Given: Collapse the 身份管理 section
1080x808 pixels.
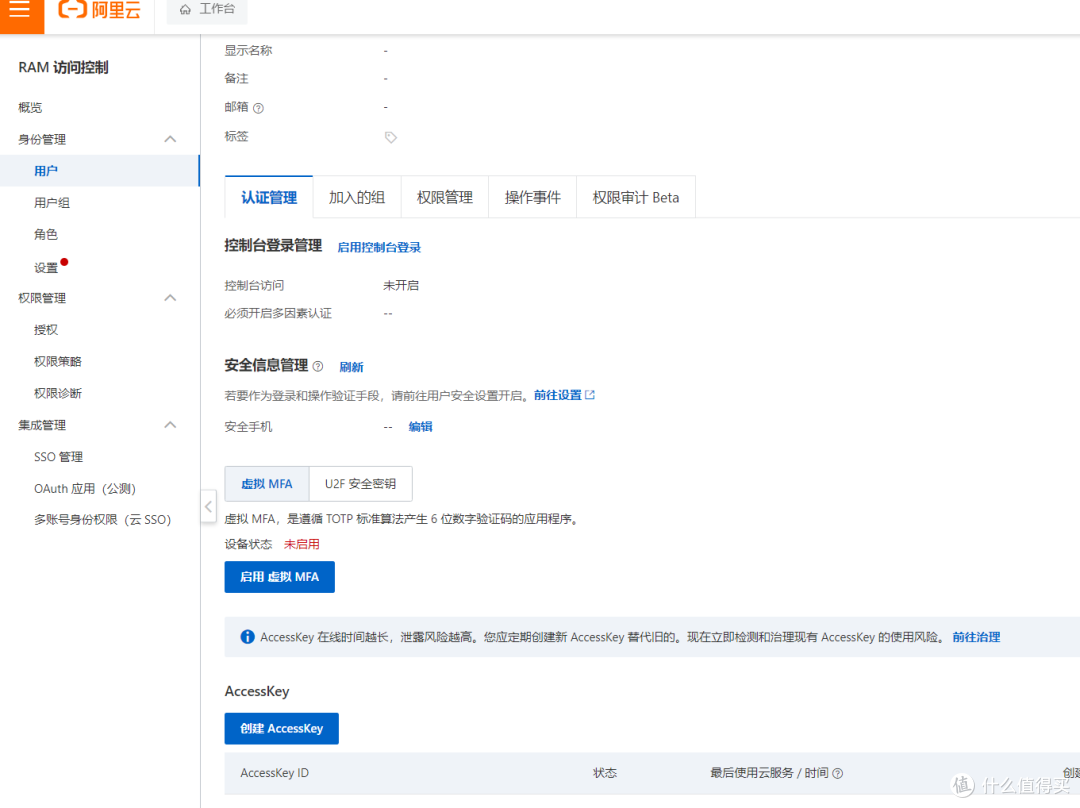Looking at the screenshot, I should coord(170,139).
